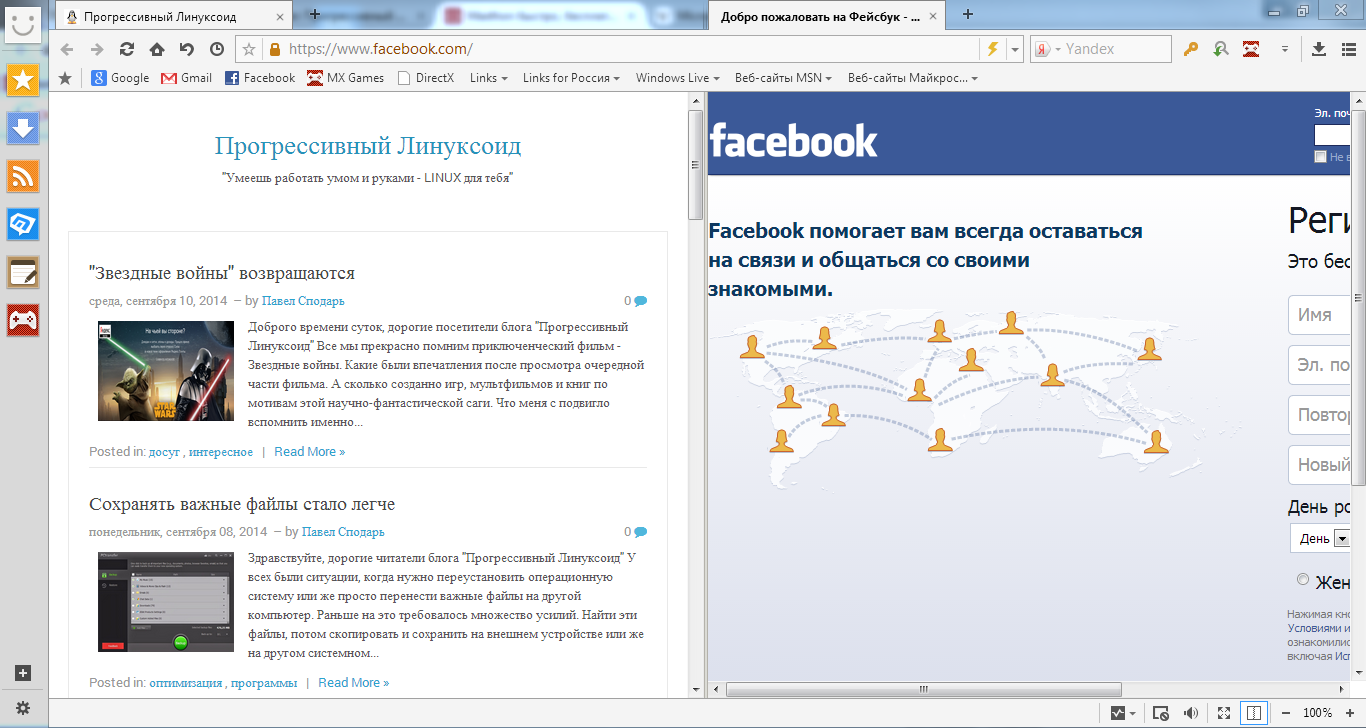Open browsing history clock icon
Viewport: 1366px width, 728px height.
[217, 49]
